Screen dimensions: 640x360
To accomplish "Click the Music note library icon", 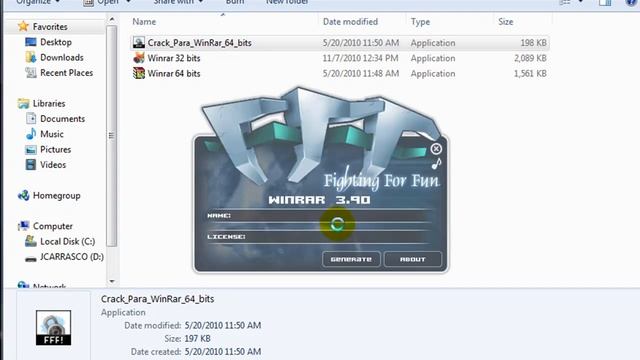I will [31, 134].
